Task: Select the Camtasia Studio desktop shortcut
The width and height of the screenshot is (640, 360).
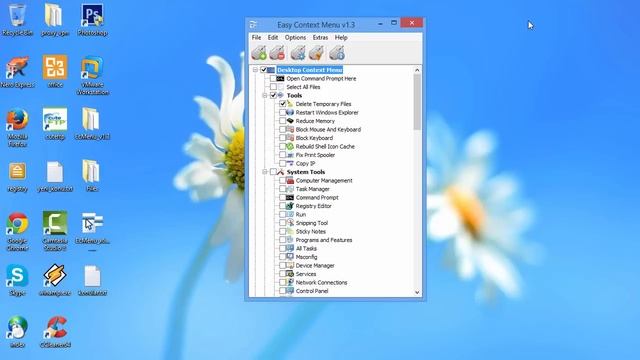Action: click(x=55, y=231)
